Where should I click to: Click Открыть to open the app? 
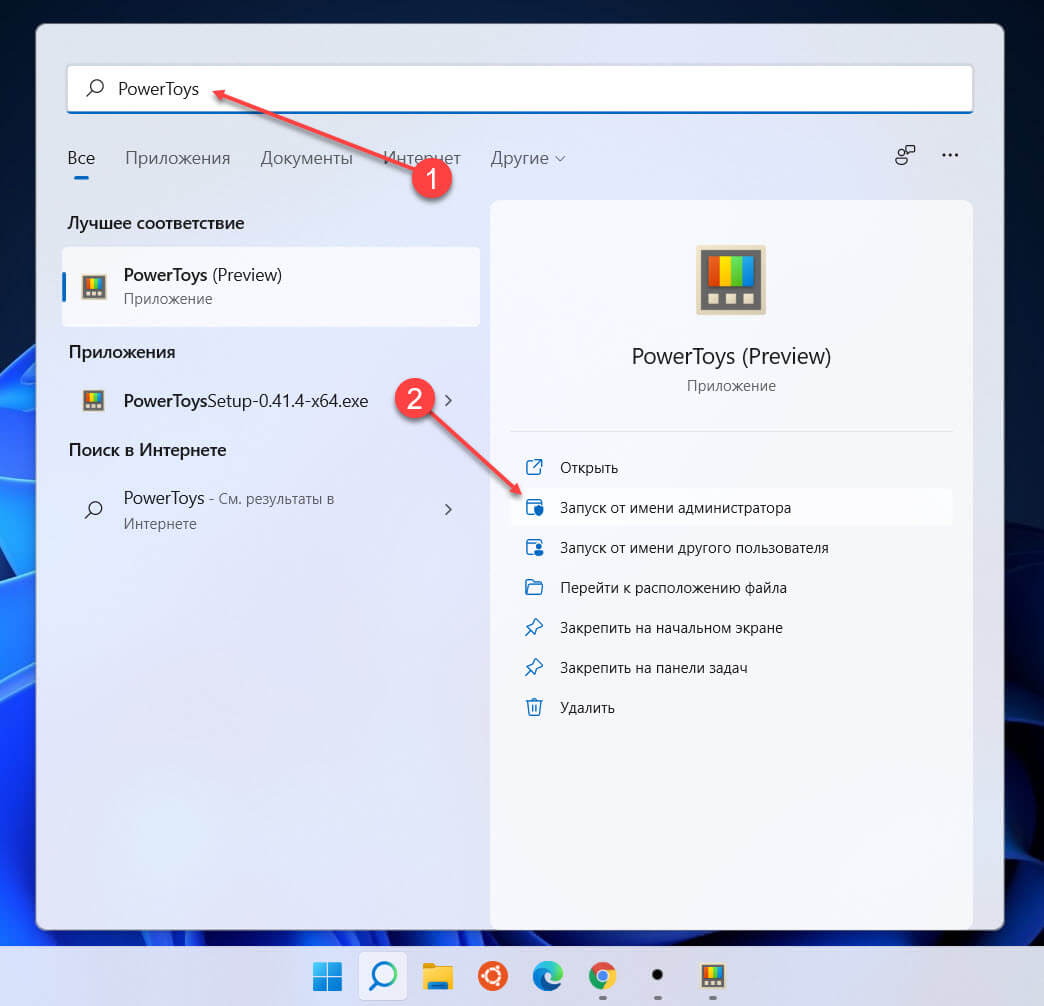[731, 468]
